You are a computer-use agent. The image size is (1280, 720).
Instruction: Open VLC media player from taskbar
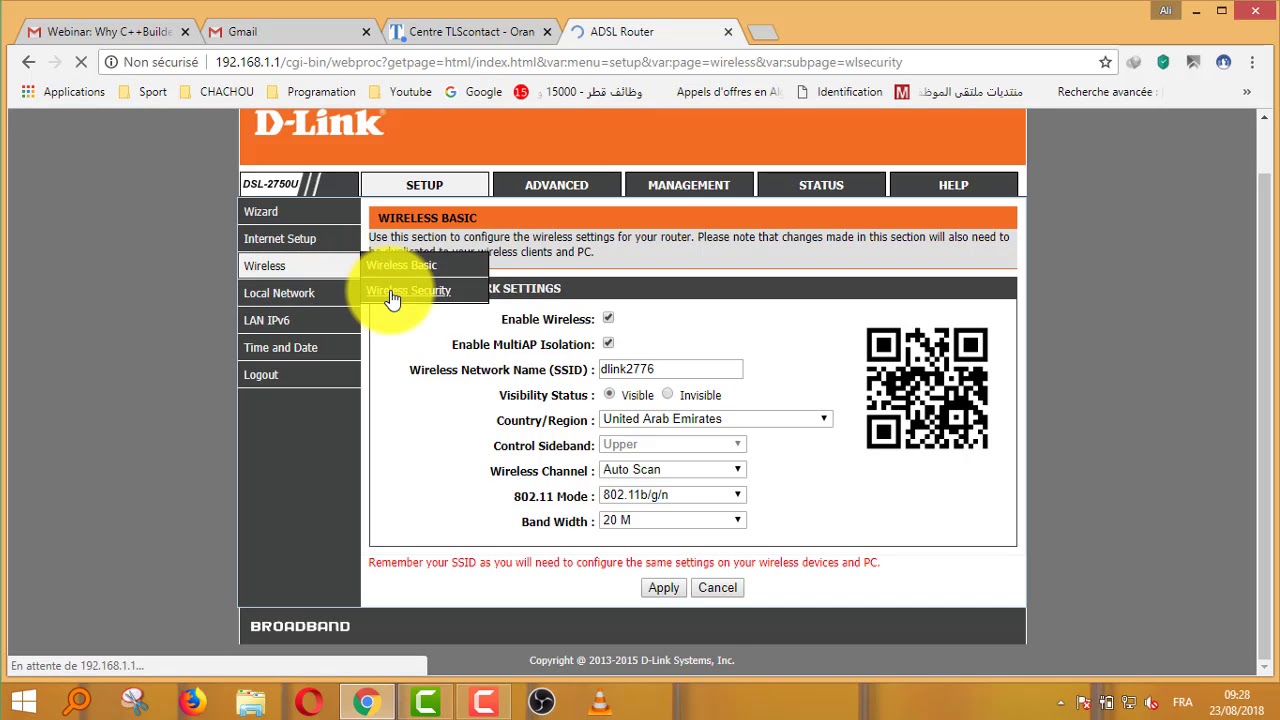pyautogui.click(x=600, y=701)
